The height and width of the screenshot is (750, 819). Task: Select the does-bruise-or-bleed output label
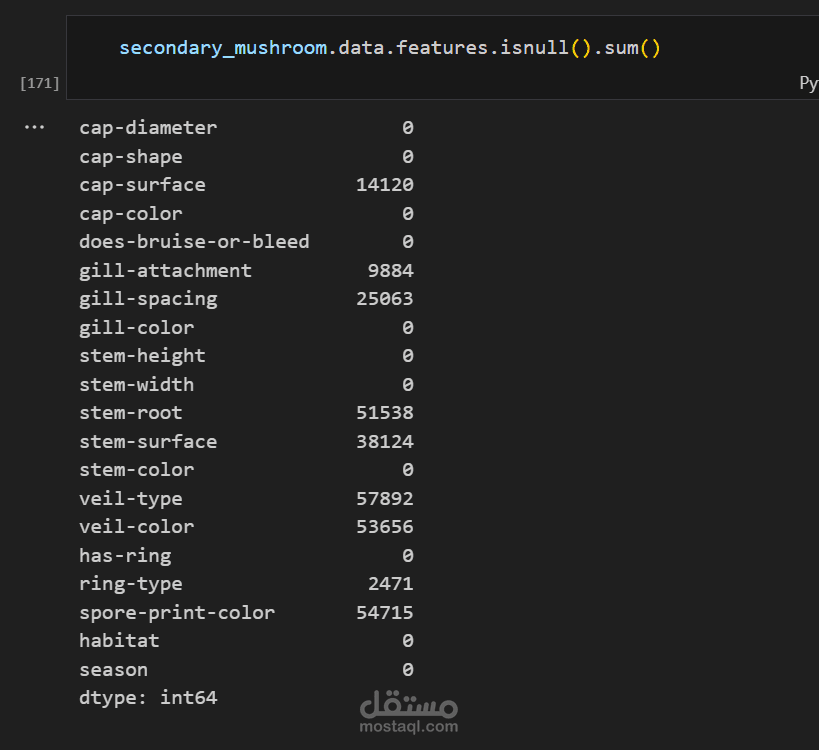point(194,242)
